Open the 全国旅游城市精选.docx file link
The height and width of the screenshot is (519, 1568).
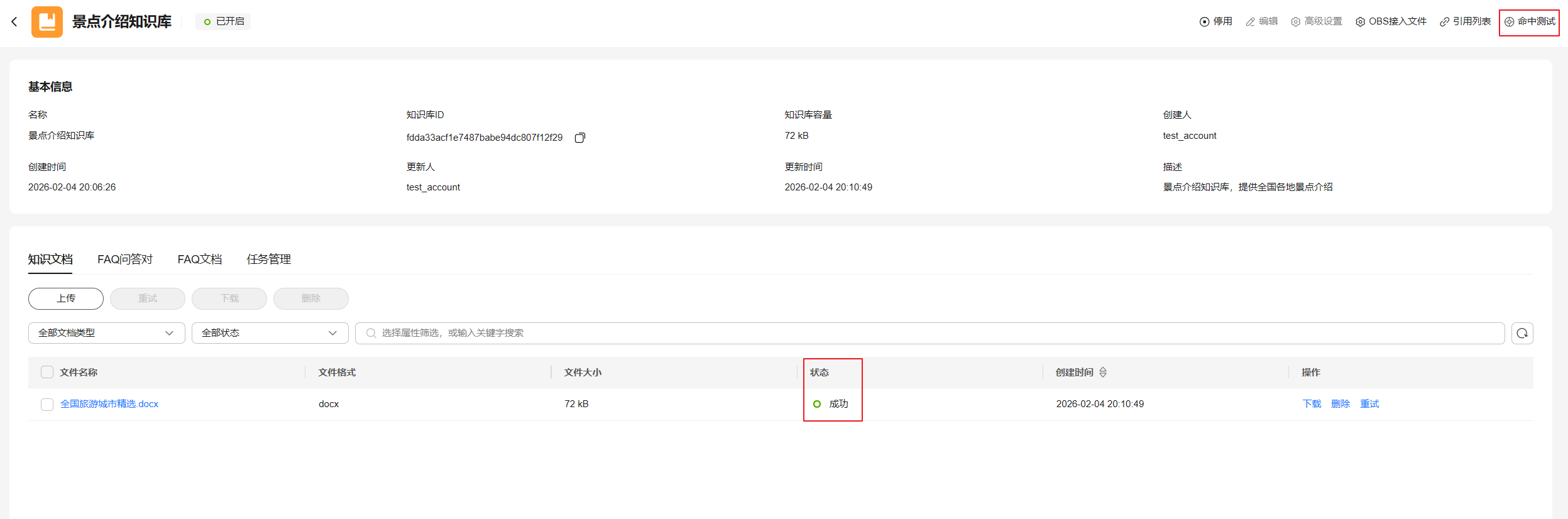coord(109,404)
